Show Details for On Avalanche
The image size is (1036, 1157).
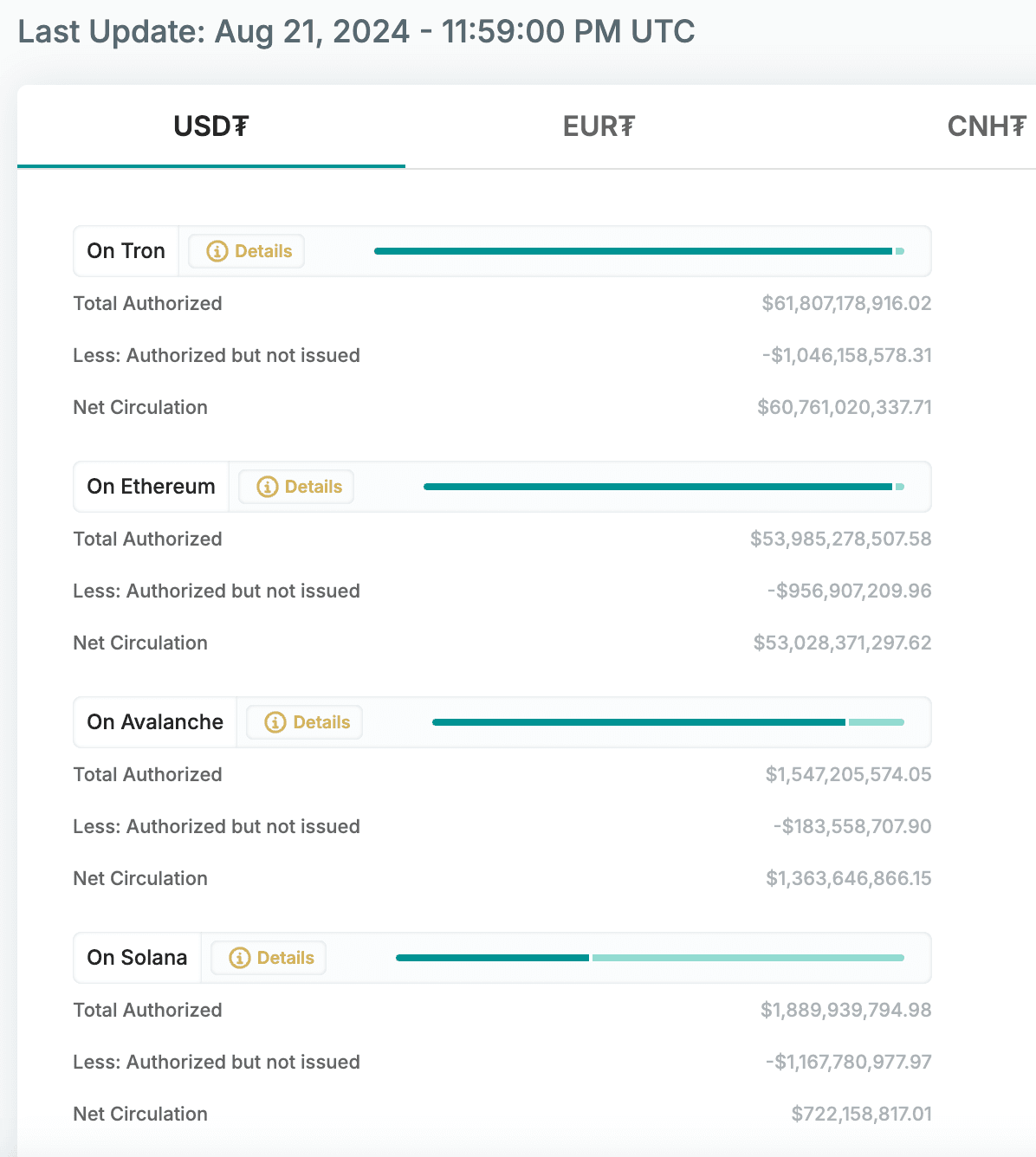click(304, 722)
